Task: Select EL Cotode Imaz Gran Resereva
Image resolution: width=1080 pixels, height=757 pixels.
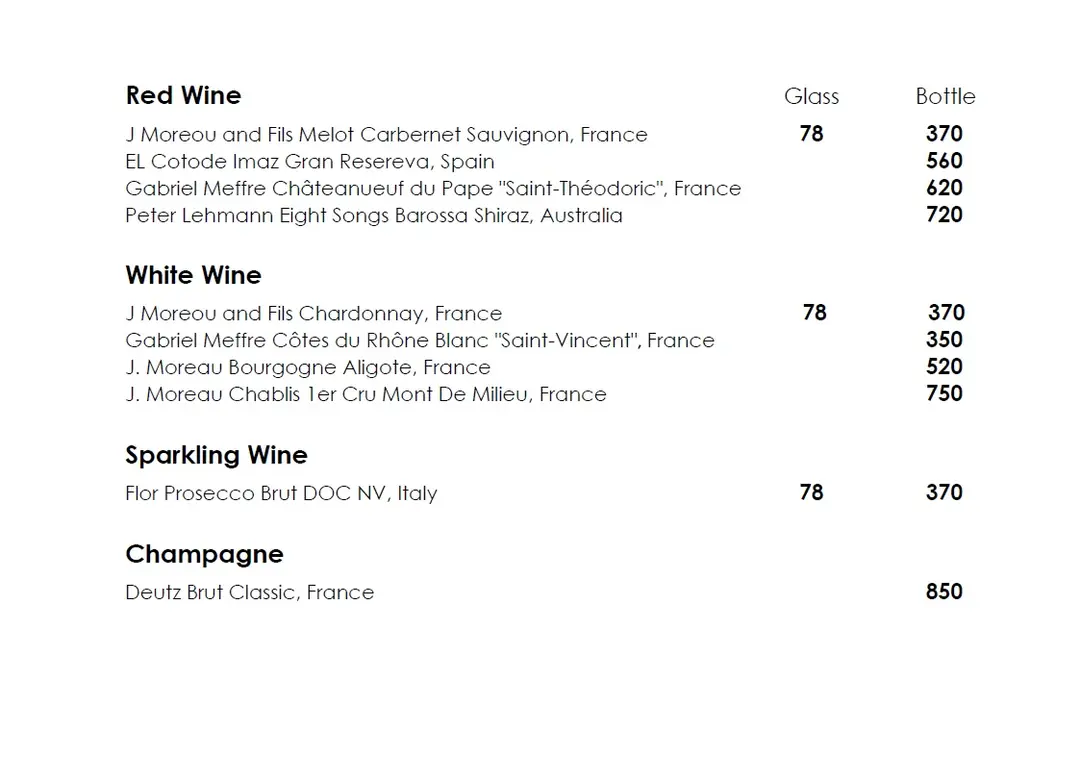Action: pyautogui.click(x=310, y=161)
